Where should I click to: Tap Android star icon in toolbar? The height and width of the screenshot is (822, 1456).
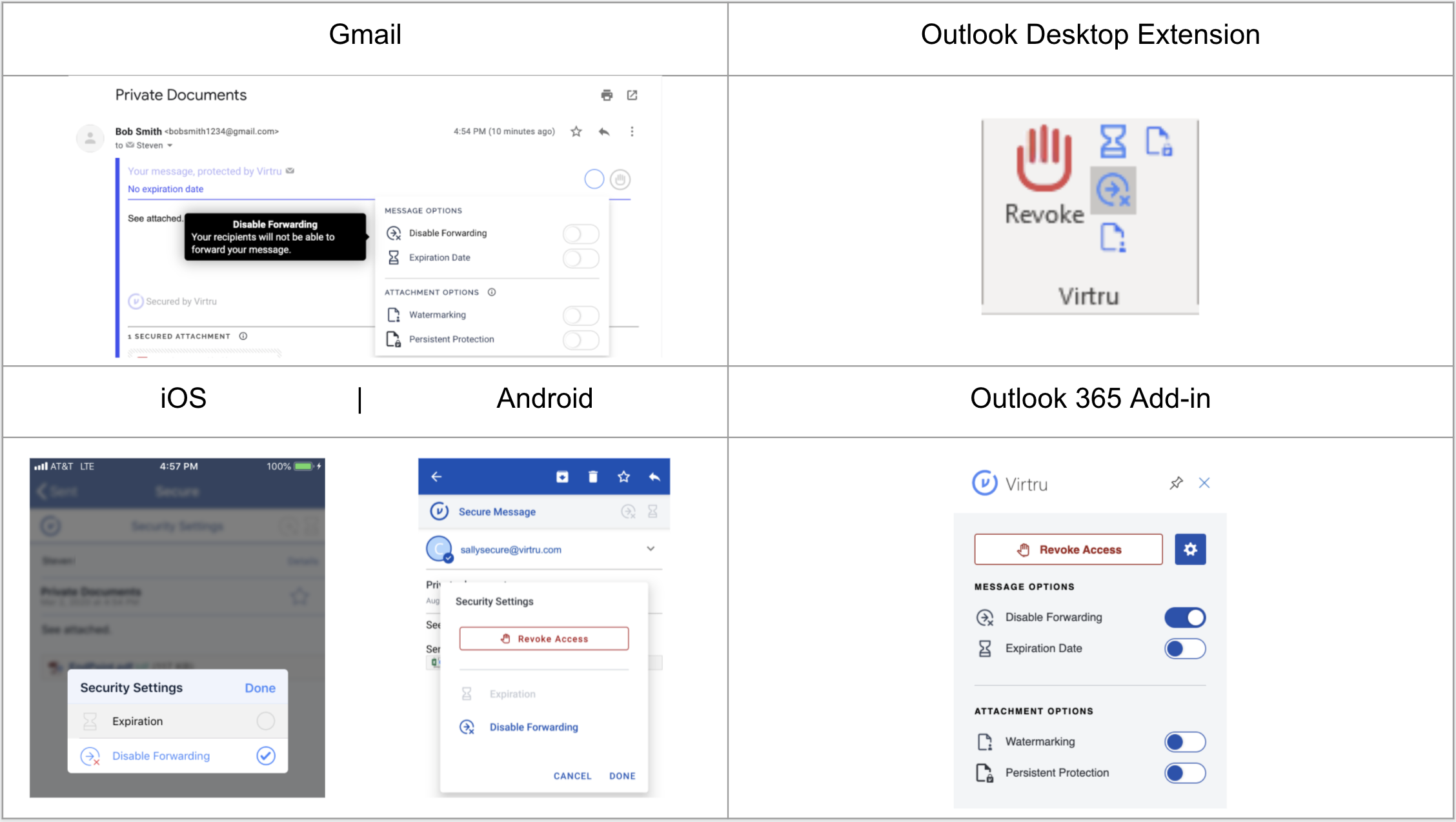click(623, 477)
